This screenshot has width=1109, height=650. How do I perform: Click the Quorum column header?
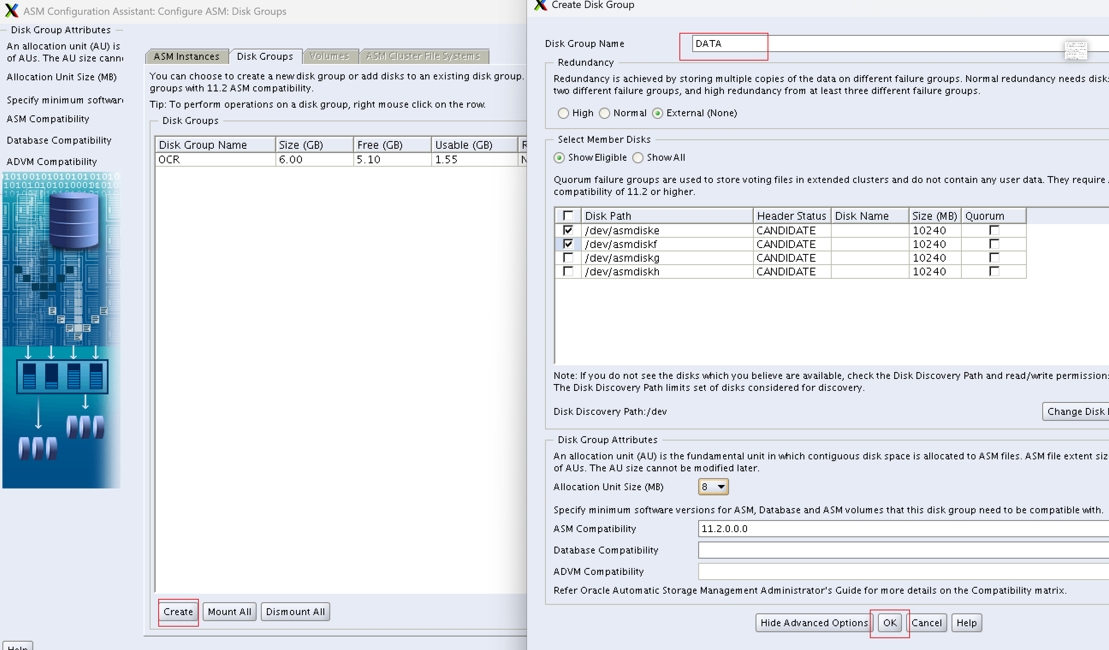click(x=994, y=216)
